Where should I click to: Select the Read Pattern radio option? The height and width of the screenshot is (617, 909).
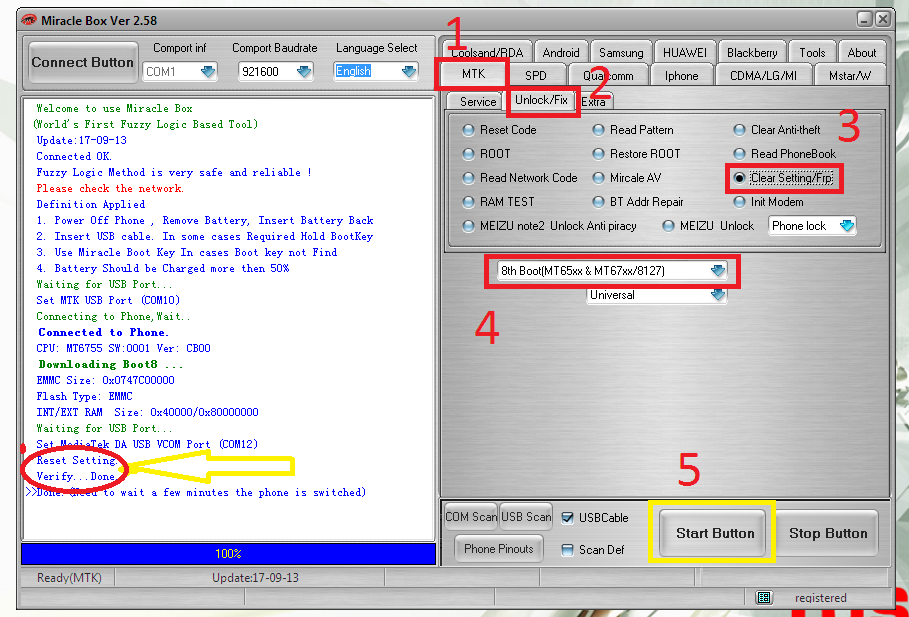click(632, 130)
